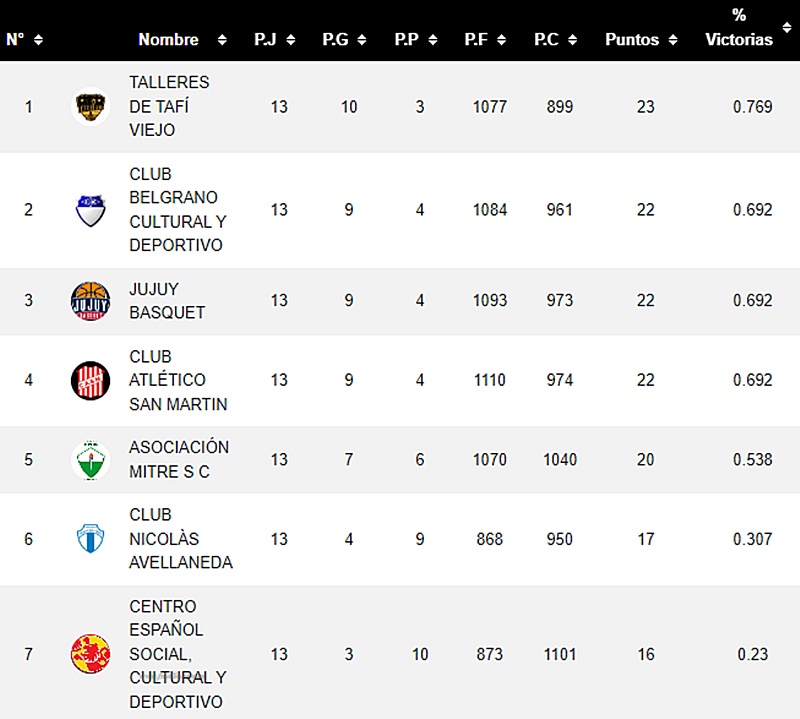Click the Centro Español team logo
Image resolution: width=800 pixels, height=719 pixels.
[x=90, y=654]
